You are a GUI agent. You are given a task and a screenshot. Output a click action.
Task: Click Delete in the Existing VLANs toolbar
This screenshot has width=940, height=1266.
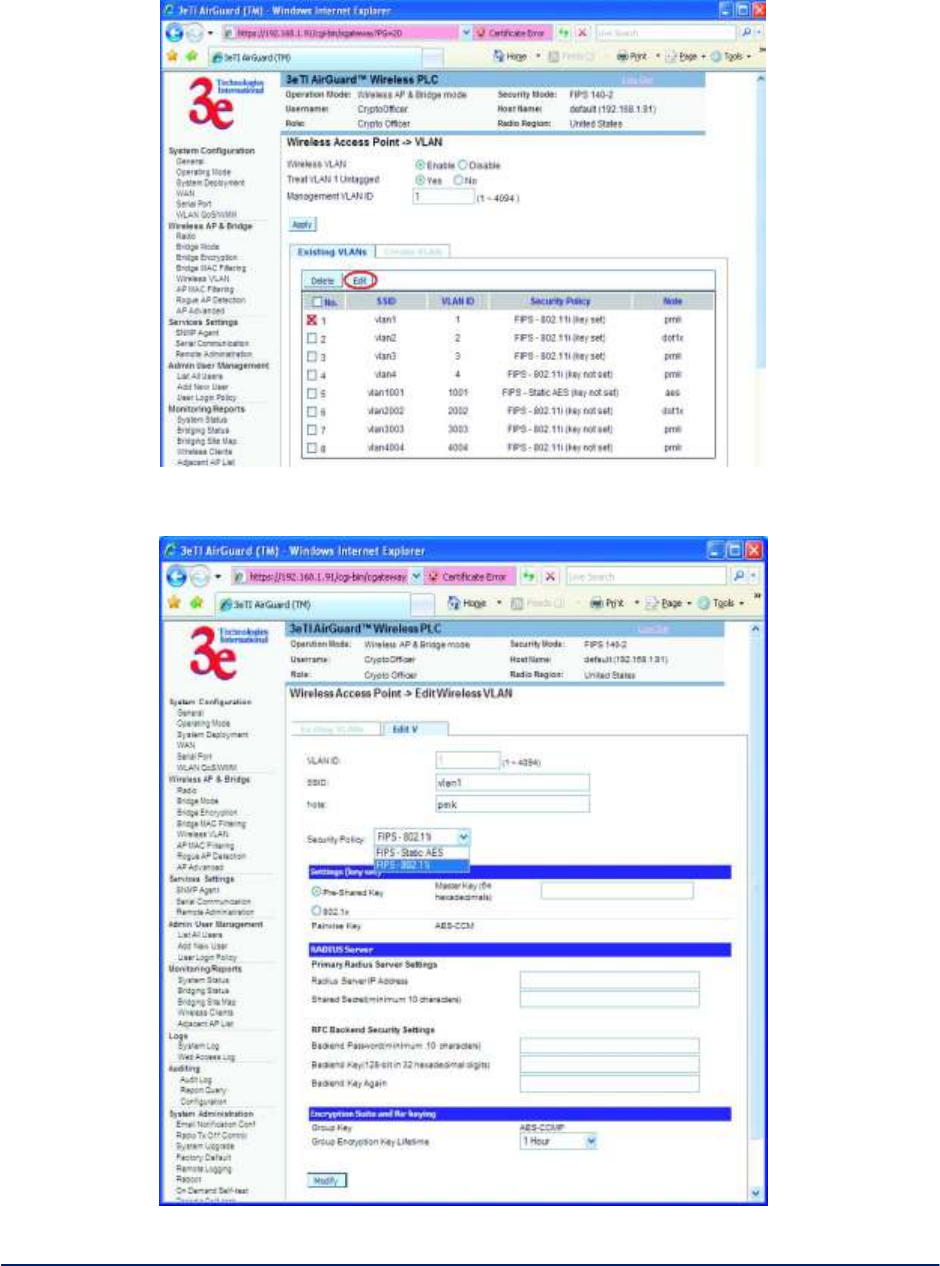point(321,281)
